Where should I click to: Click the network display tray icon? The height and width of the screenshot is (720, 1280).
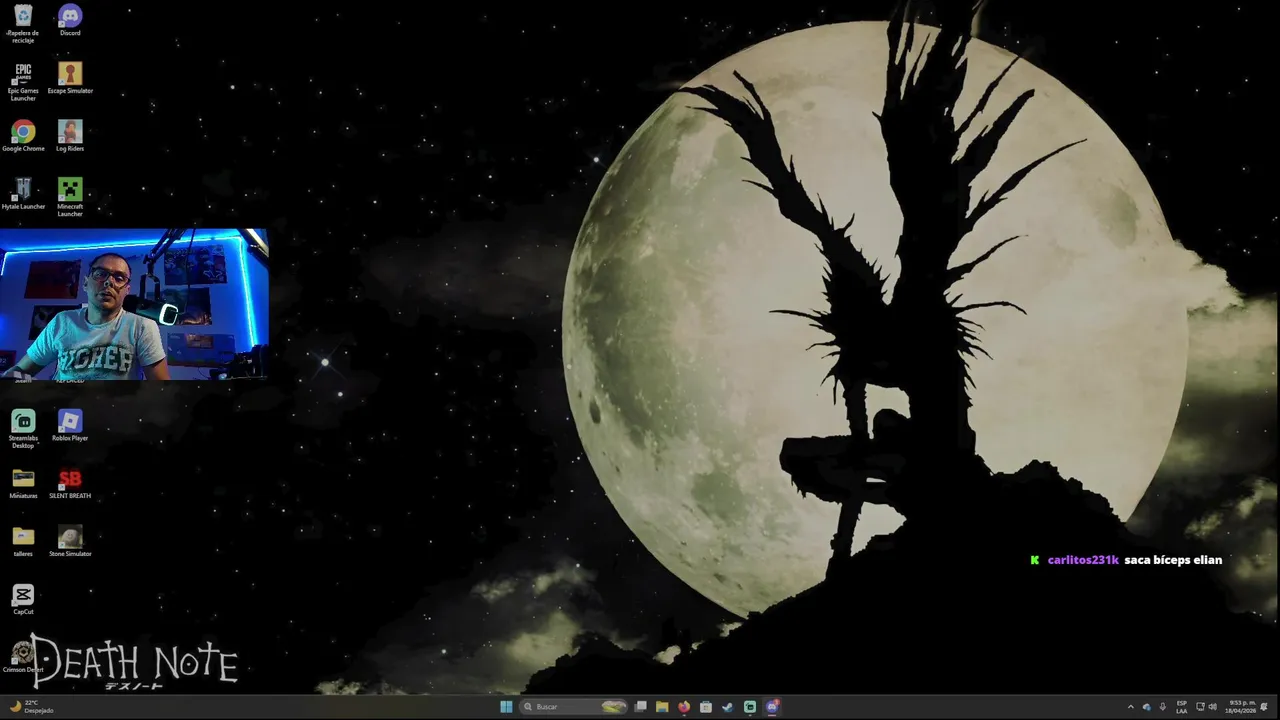tap(1200, 707)
